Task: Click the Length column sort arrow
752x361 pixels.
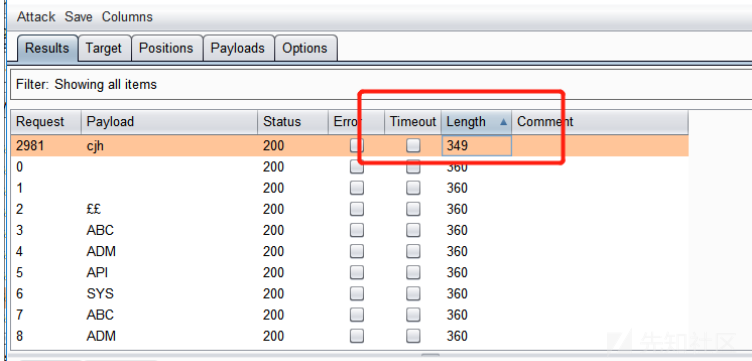Action: 503,122
